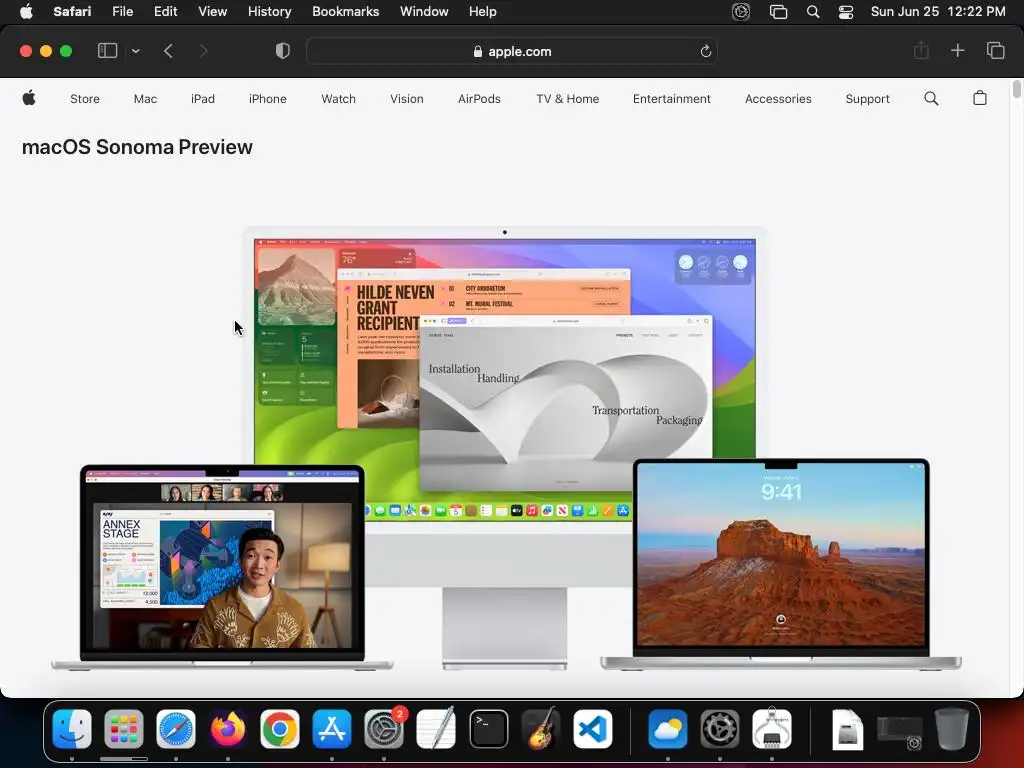Open System Information from the Dock
Viewport: 1024px width, 768px height.
pyautogui.click(x=772, y=728)
